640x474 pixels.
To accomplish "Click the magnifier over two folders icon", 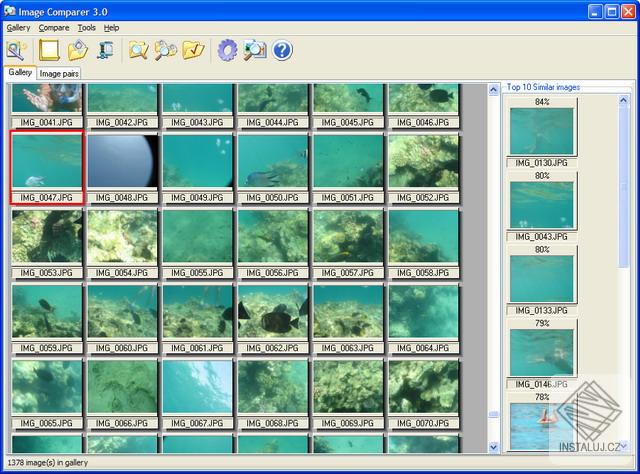I will (x=166, y=51).
